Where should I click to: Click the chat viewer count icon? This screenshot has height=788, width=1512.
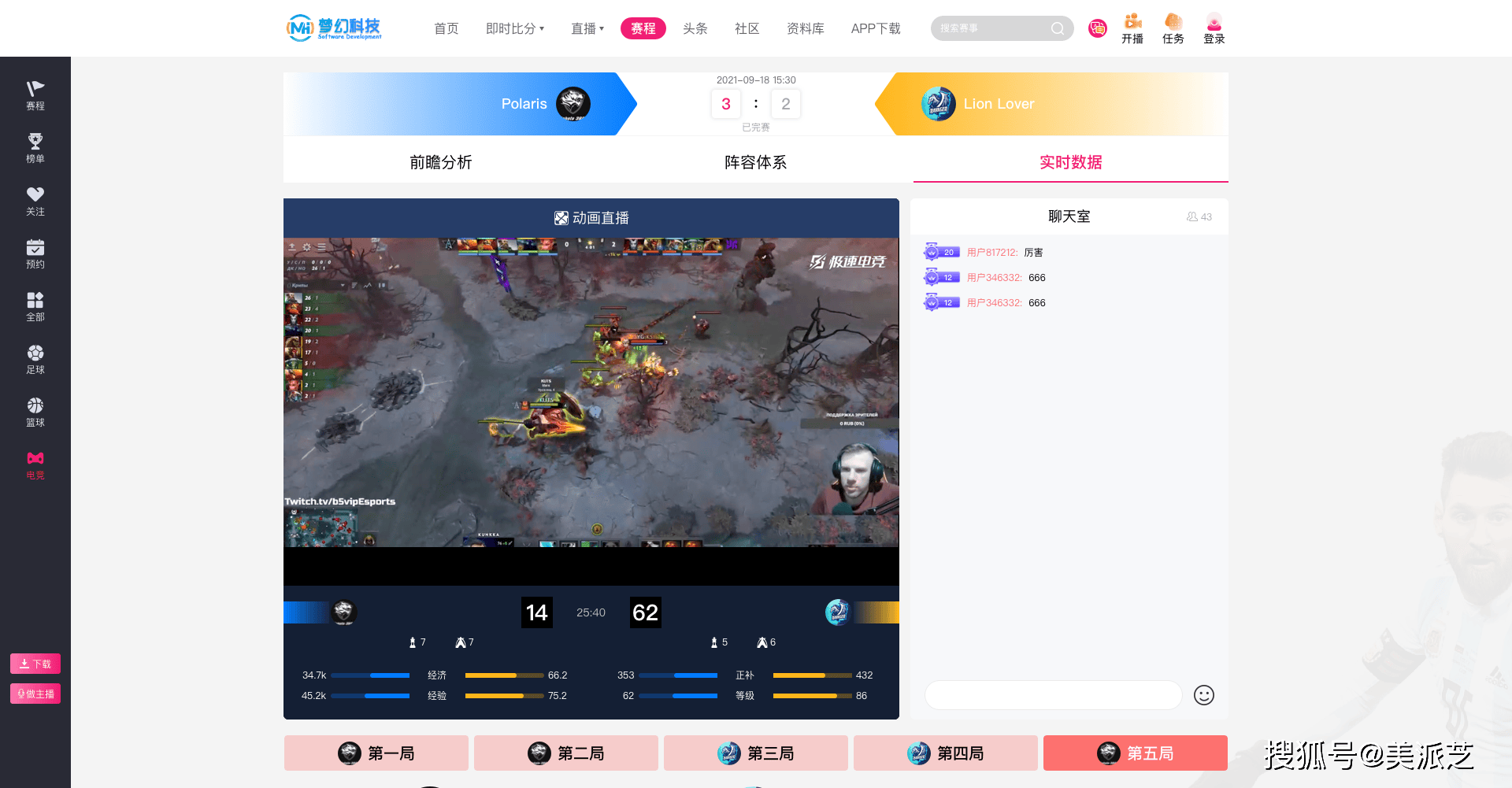point(1192,216)
